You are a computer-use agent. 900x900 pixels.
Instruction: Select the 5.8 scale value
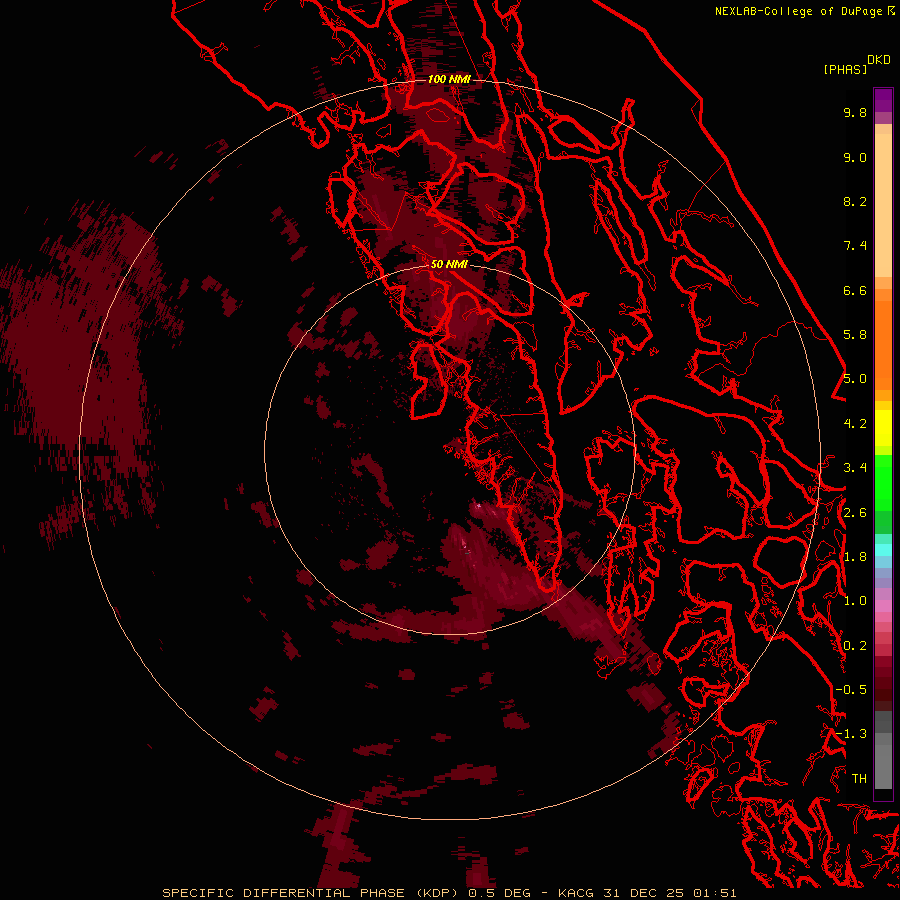coord(855,335)
